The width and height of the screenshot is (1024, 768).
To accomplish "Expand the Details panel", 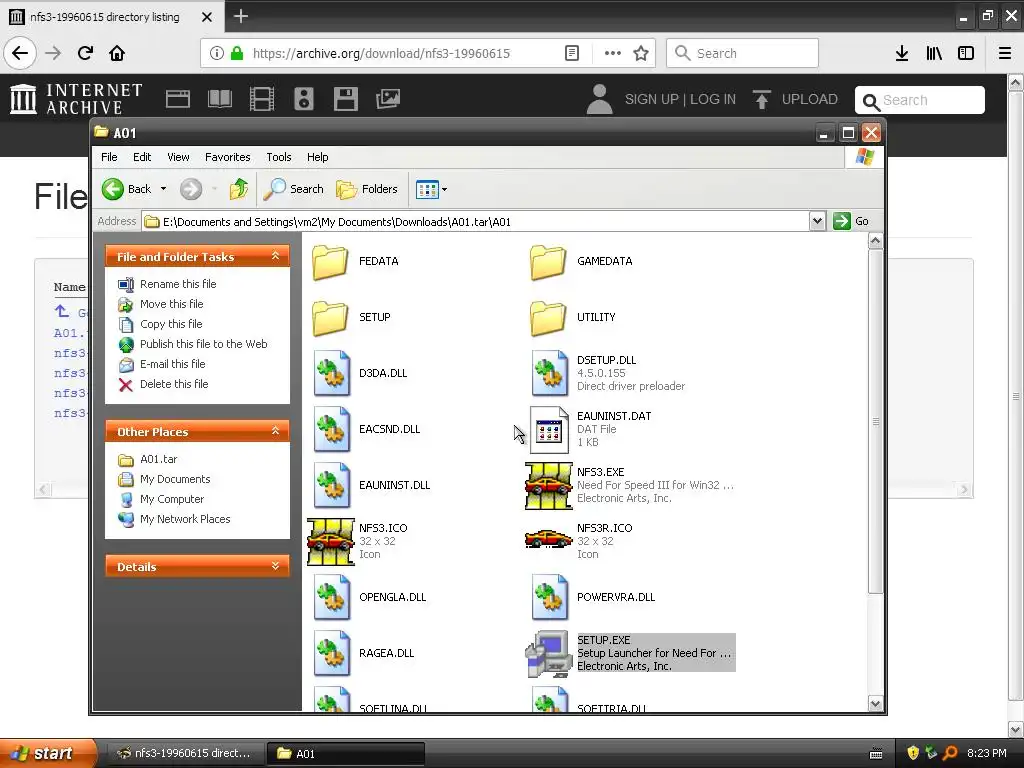I will click(x=275, y=566).
